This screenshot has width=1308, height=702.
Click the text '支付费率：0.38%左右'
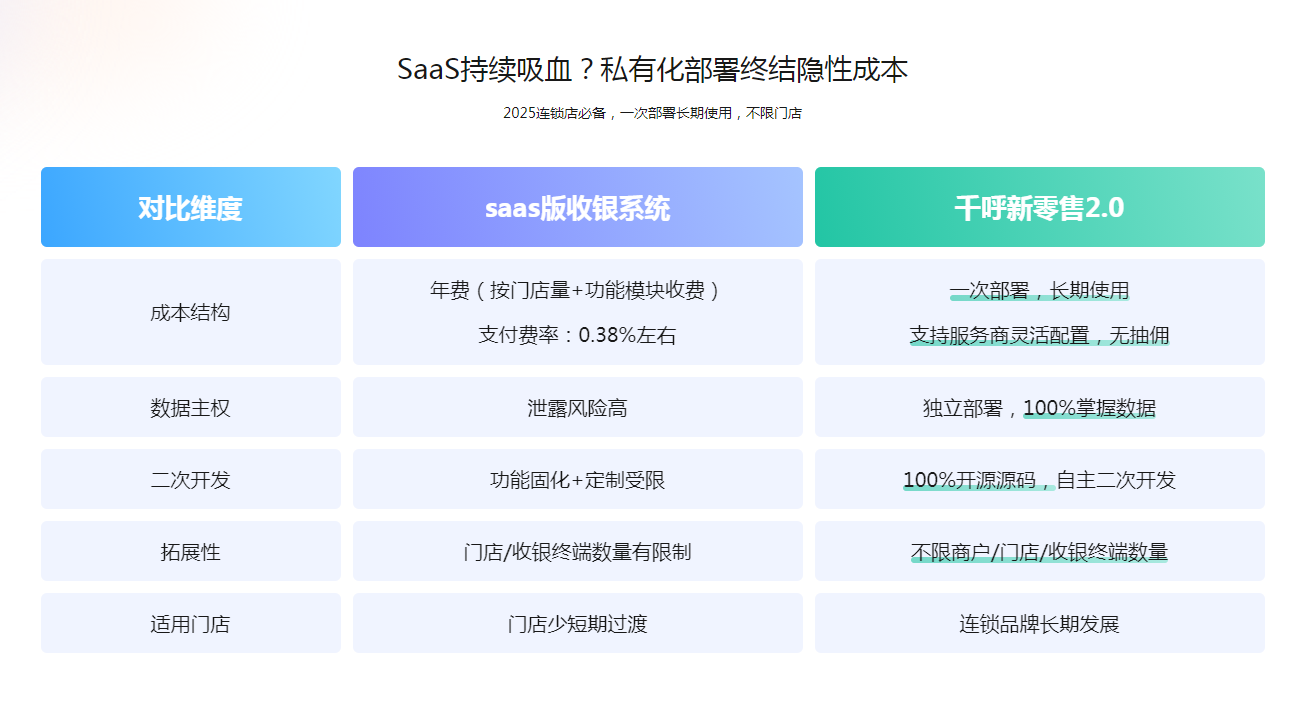pyautogui.click(x=578, y=335)
